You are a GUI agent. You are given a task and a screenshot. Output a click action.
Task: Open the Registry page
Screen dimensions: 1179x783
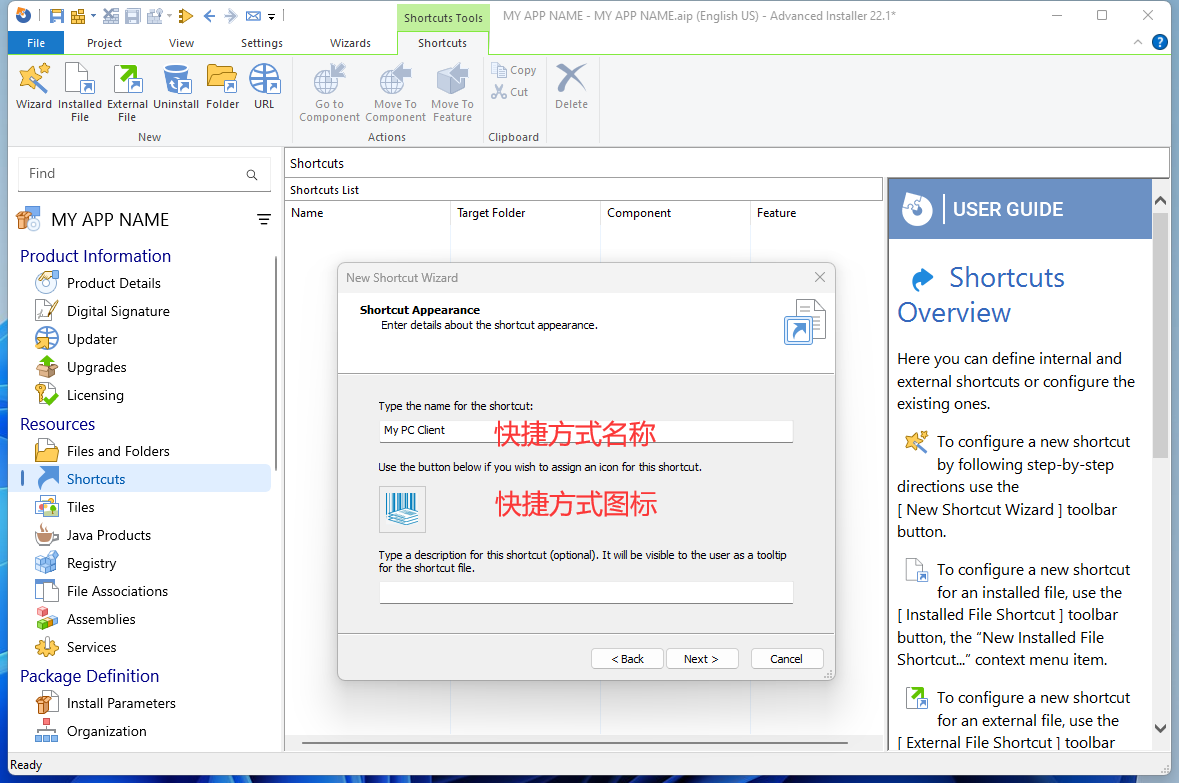coord(91,563)
